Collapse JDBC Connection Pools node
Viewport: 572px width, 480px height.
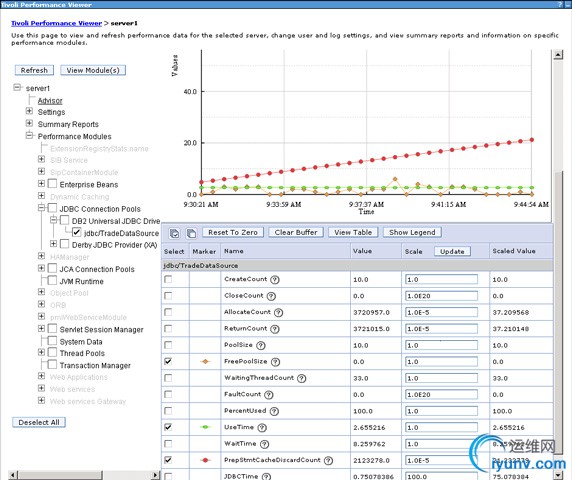(x=41, y=208)
